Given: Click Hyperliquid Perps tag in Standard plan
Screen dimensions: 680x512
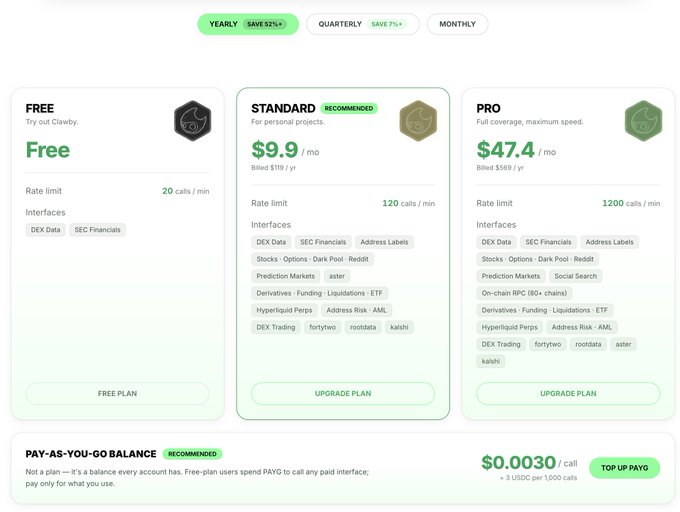Looking at the screenshot, I should click(284, 310).
